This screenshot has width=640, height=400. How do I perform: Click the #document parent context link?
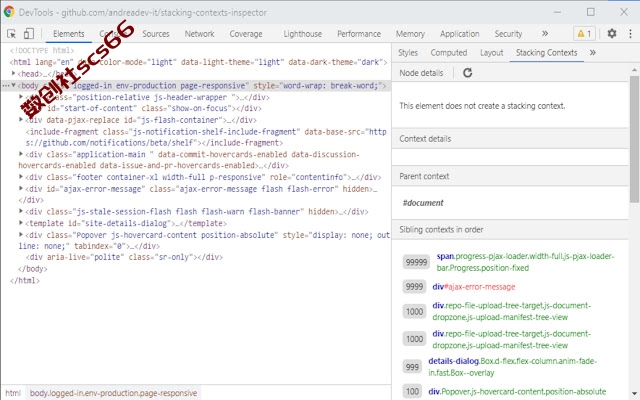point(423,203)
